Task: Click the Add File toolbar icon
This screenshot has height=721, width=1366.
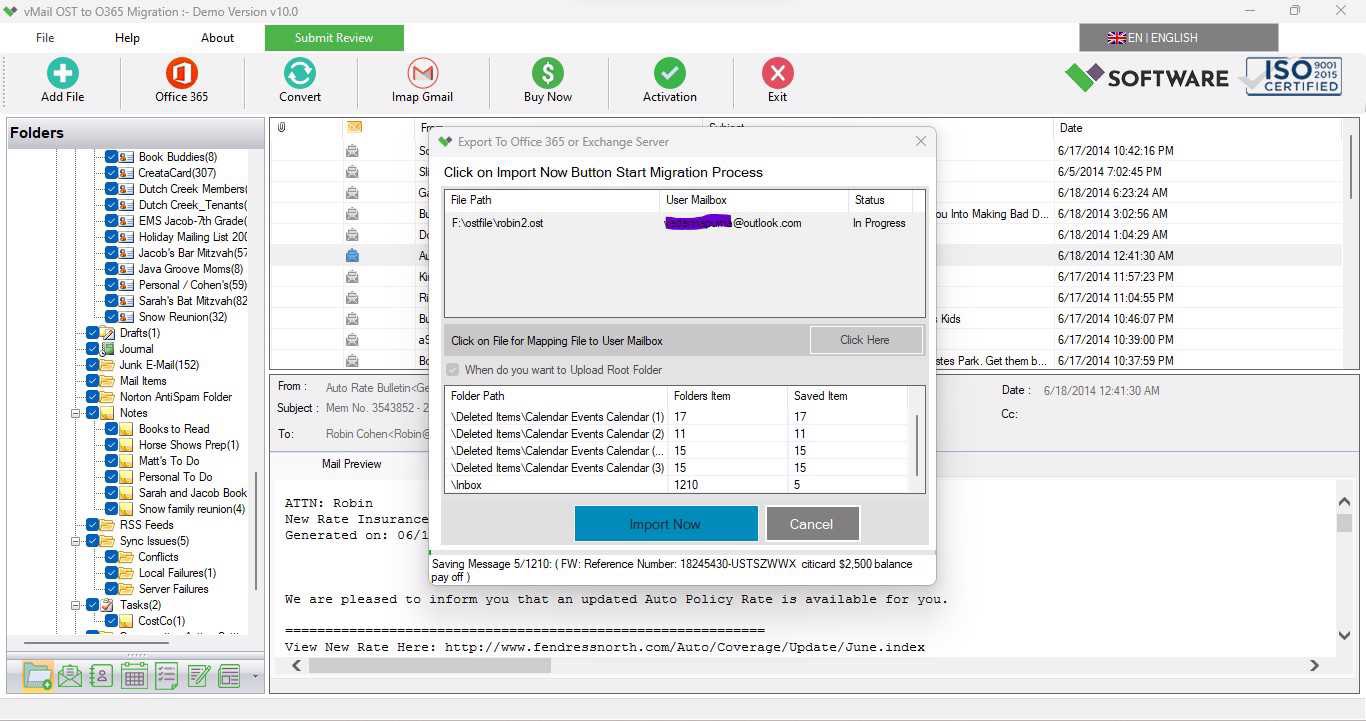Action: coord(62,74)
